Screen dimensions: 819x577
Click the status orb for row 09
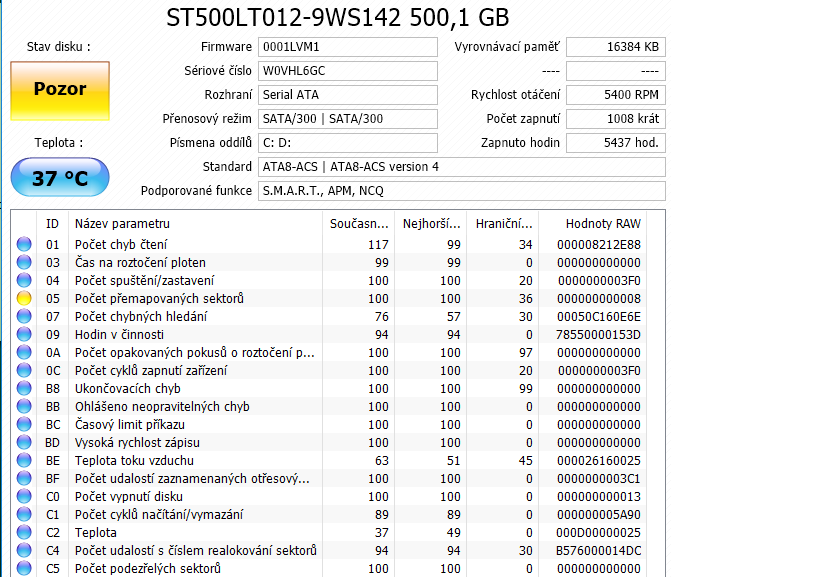(24, 334)
